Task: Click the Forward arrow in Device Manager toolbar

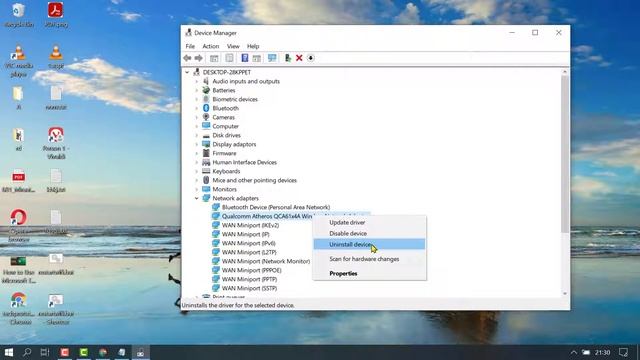Action: point(198,58)
